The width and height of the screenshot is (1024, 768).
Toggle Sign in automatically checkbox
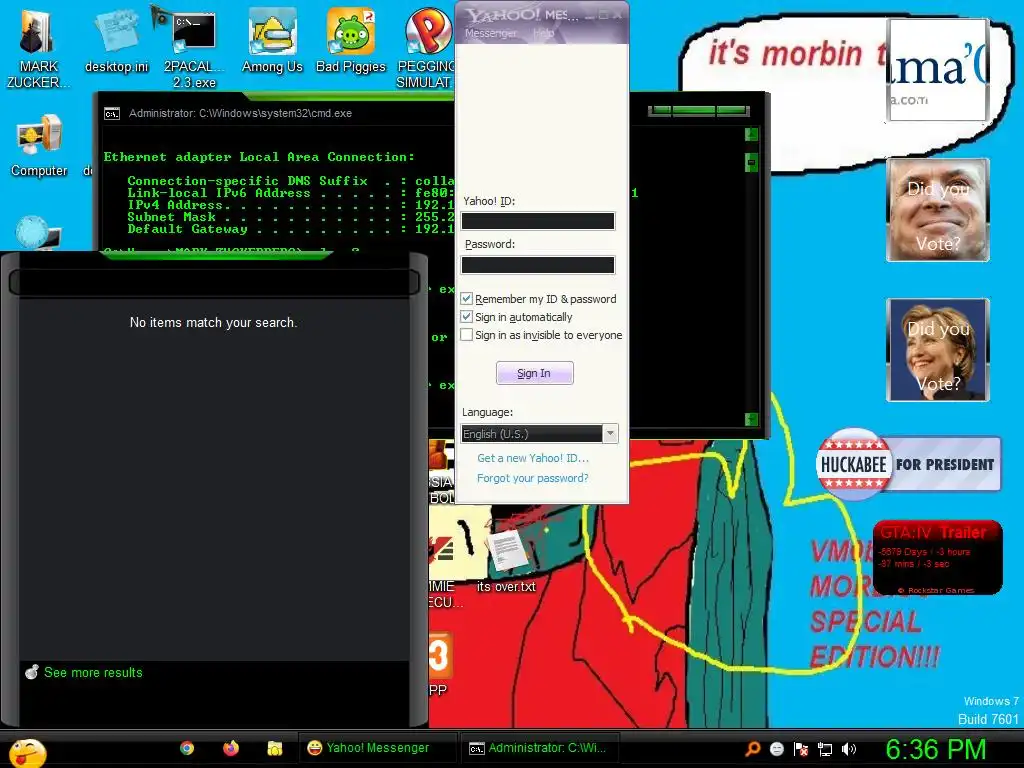466,317
